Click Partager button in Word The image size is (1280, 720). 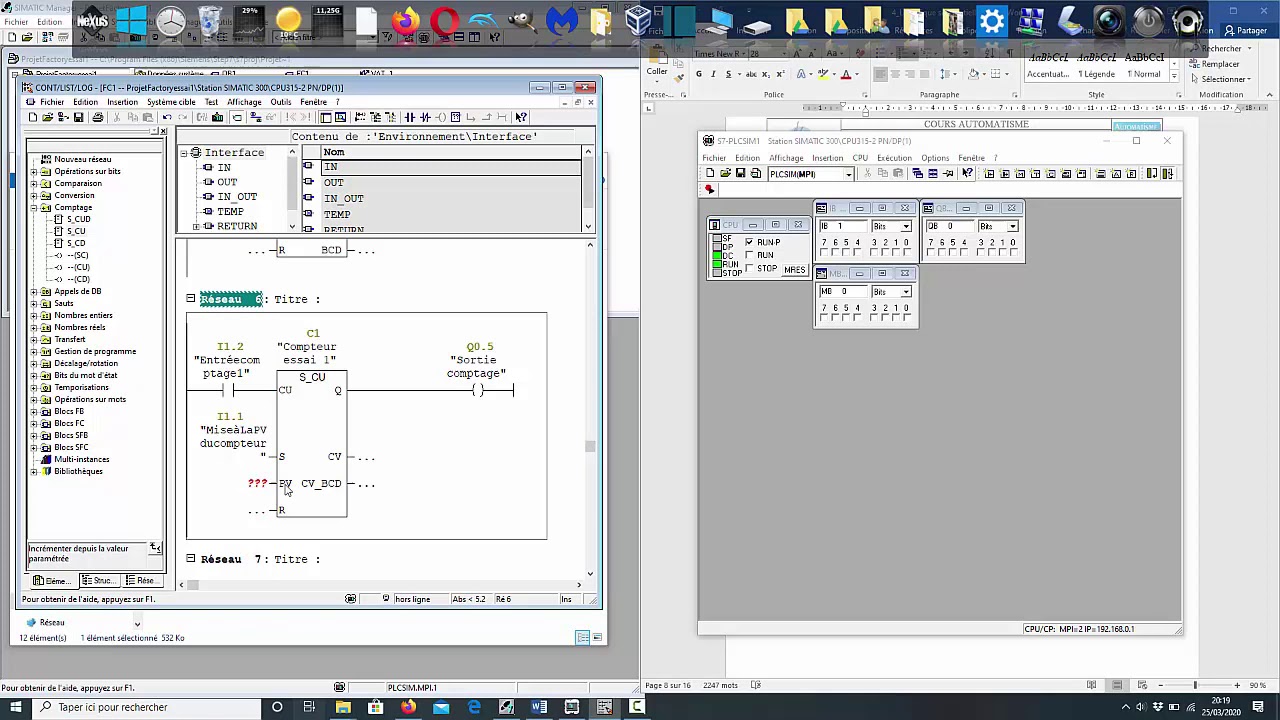(1245, 30)
